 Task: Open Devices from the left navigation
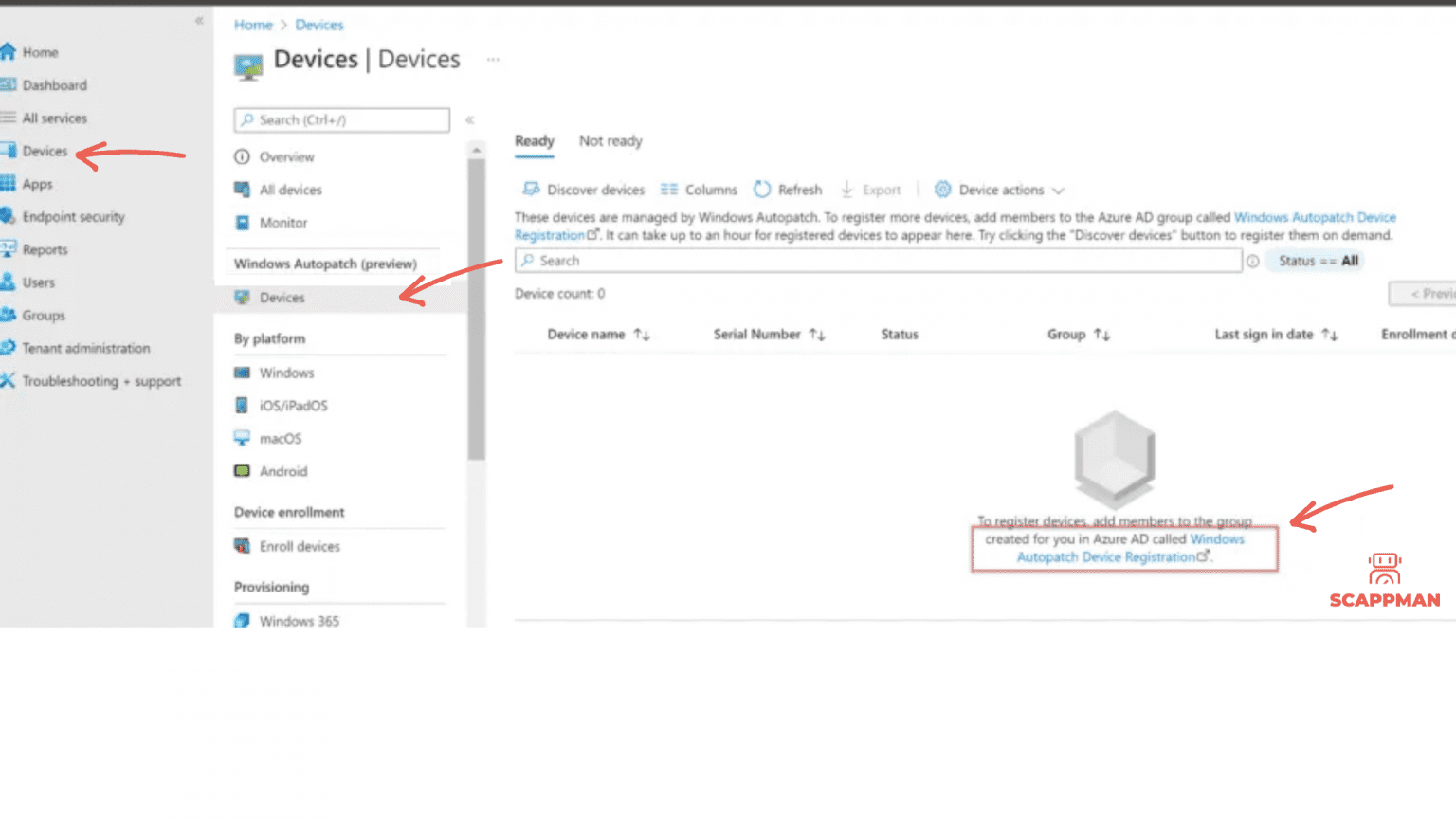tap(45, 150)
